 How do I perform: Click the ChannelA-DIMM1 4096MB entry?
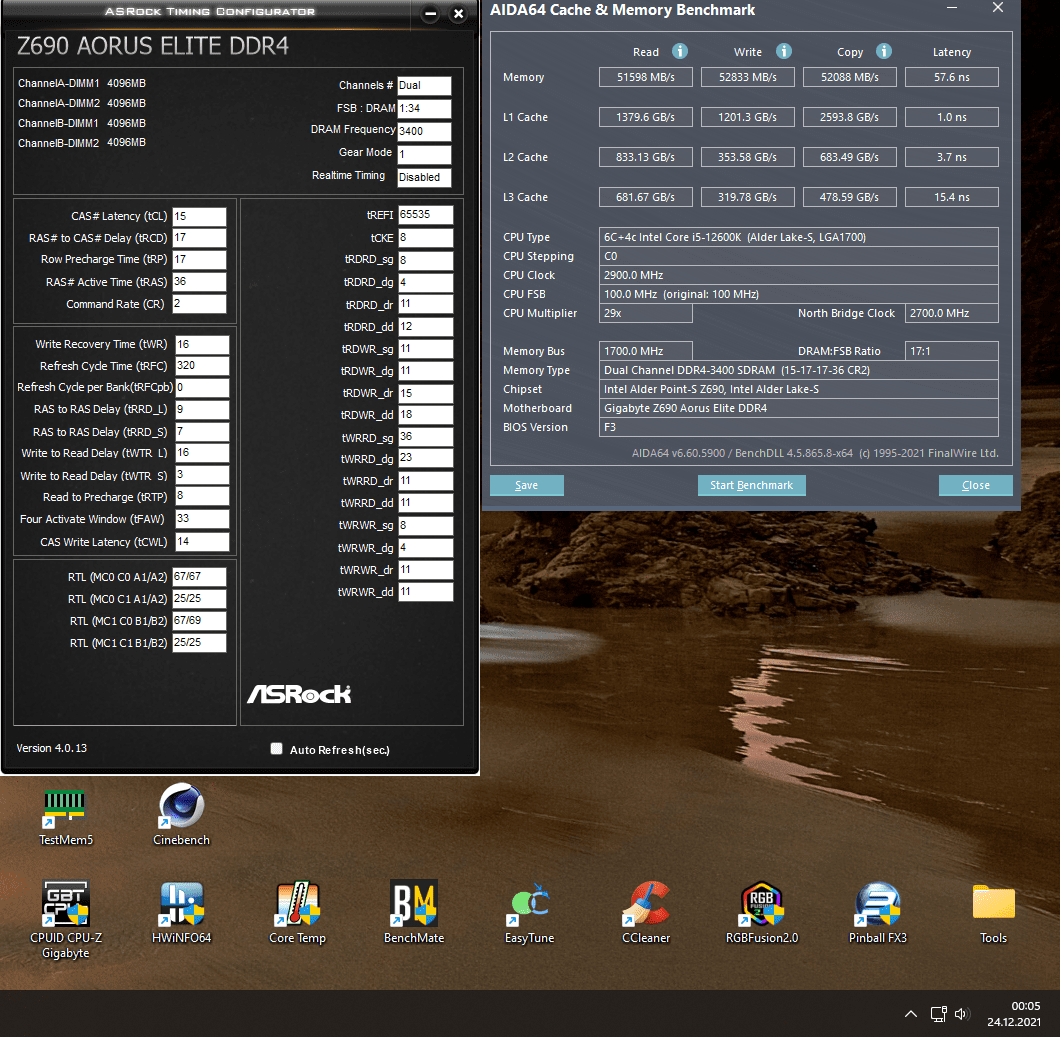click(x=82, y=83)
